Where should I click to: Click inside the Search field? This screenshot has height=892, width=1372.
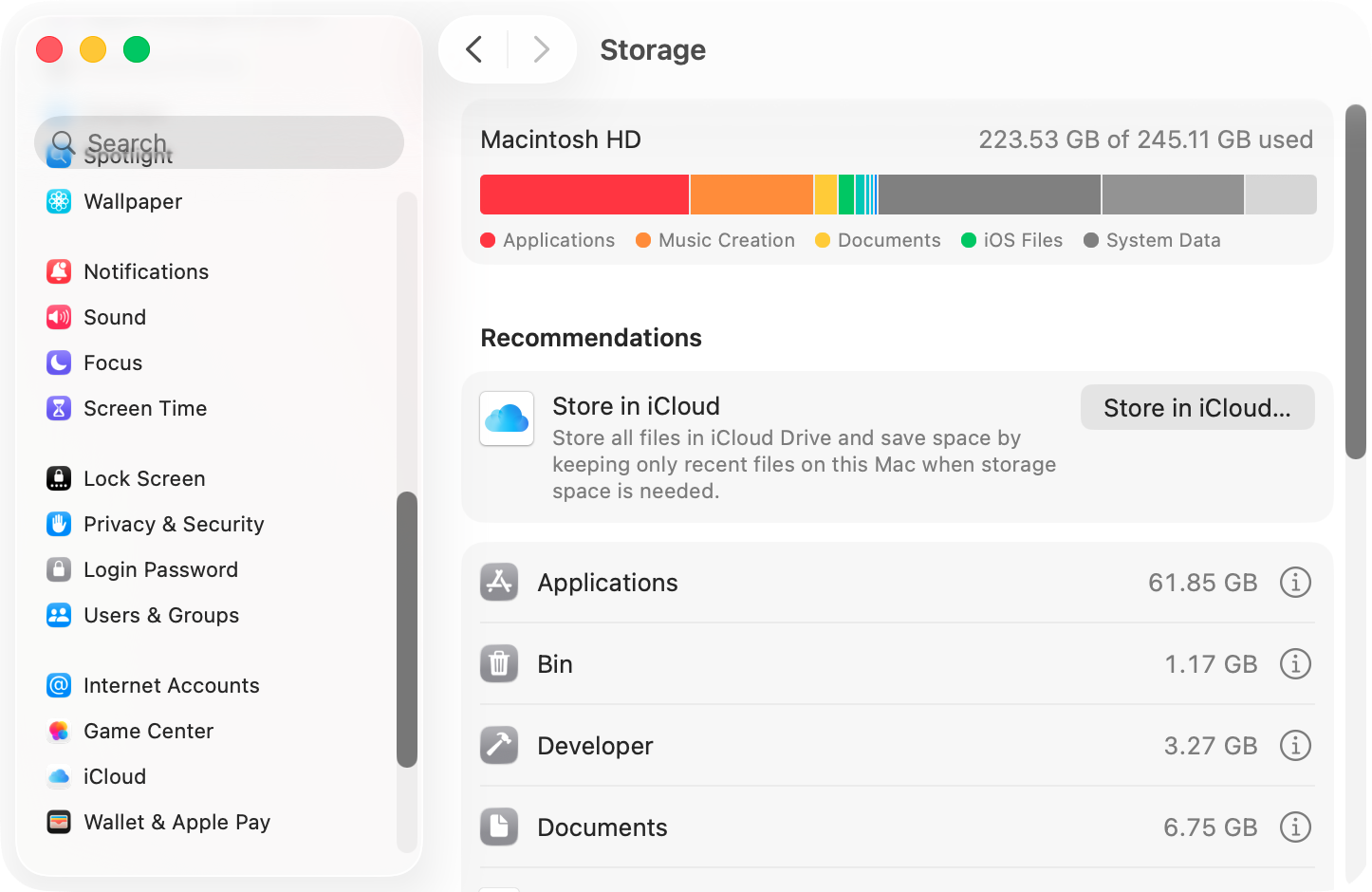tap(218, 142)
